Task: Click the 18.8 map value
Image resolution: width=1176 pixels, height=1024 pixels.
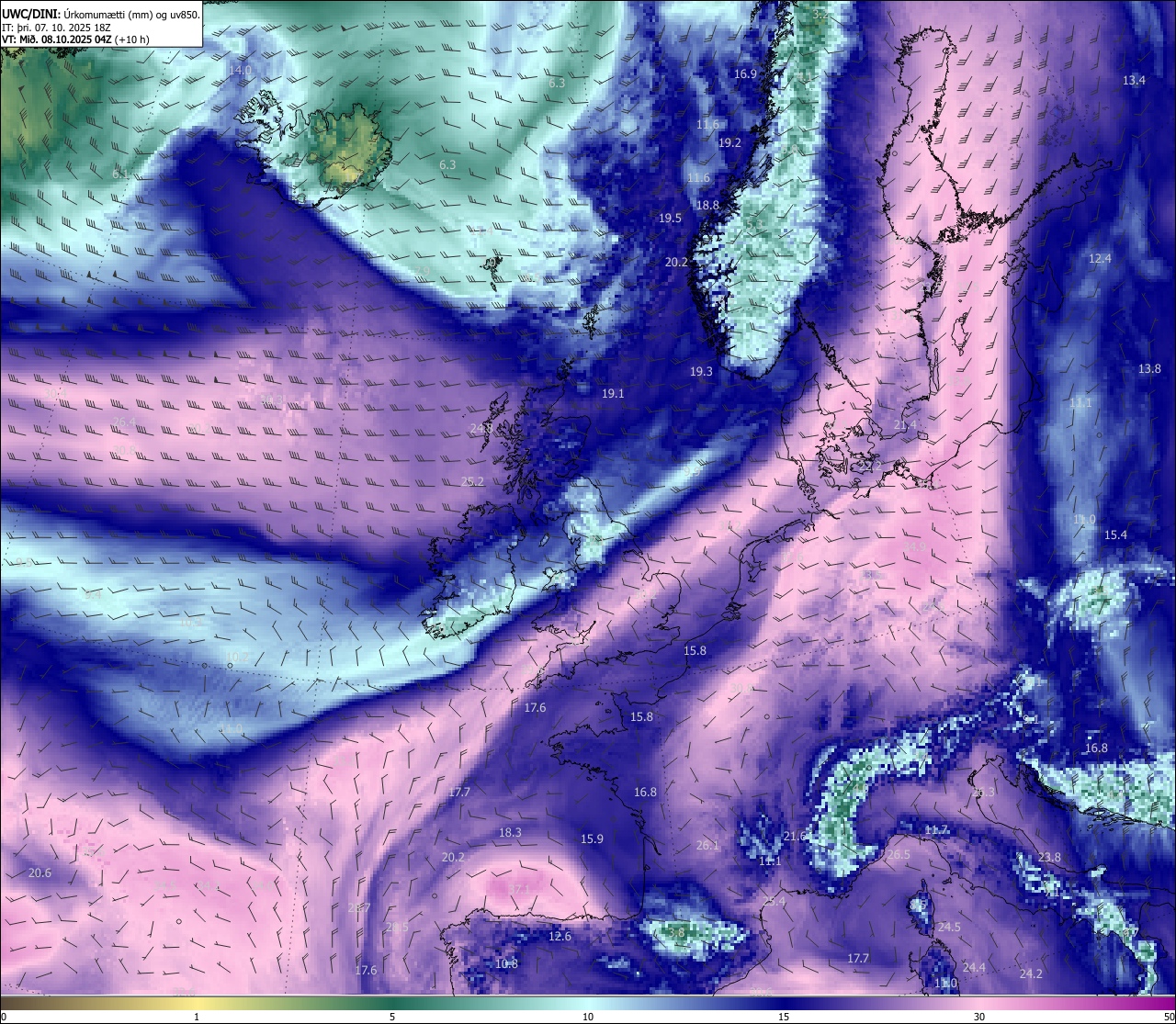Action: (707, 206)
